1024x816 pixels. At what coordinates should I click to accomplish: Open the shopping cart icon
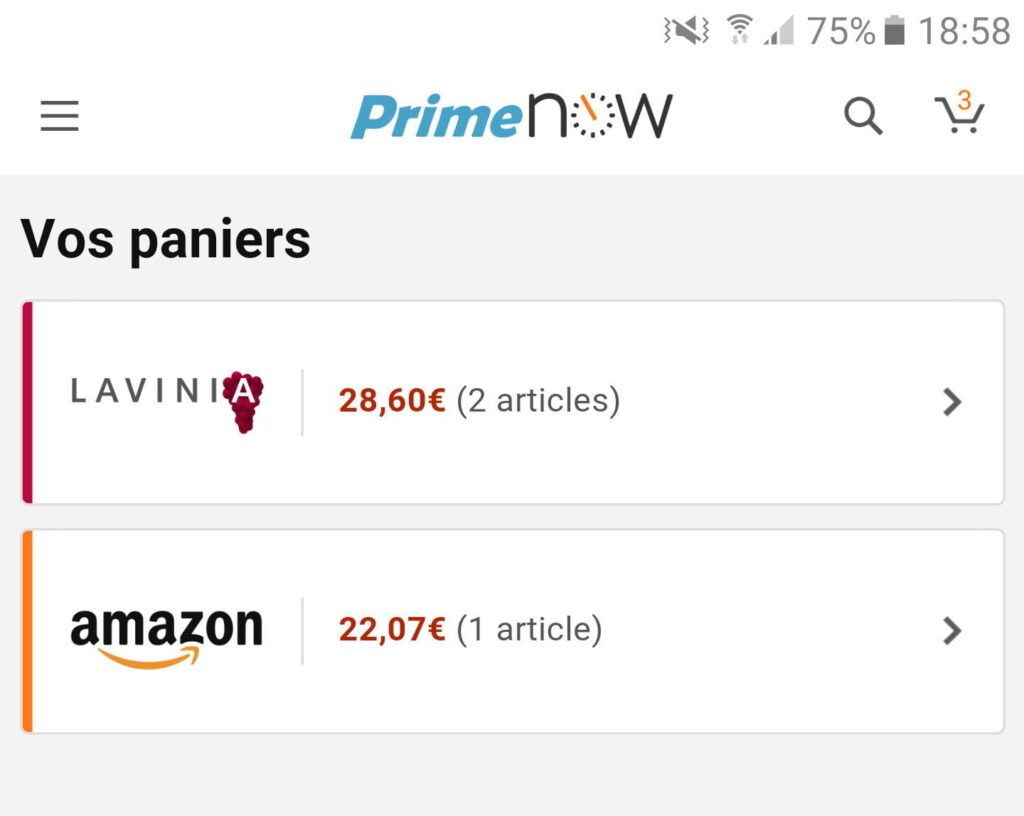point(959,114)
